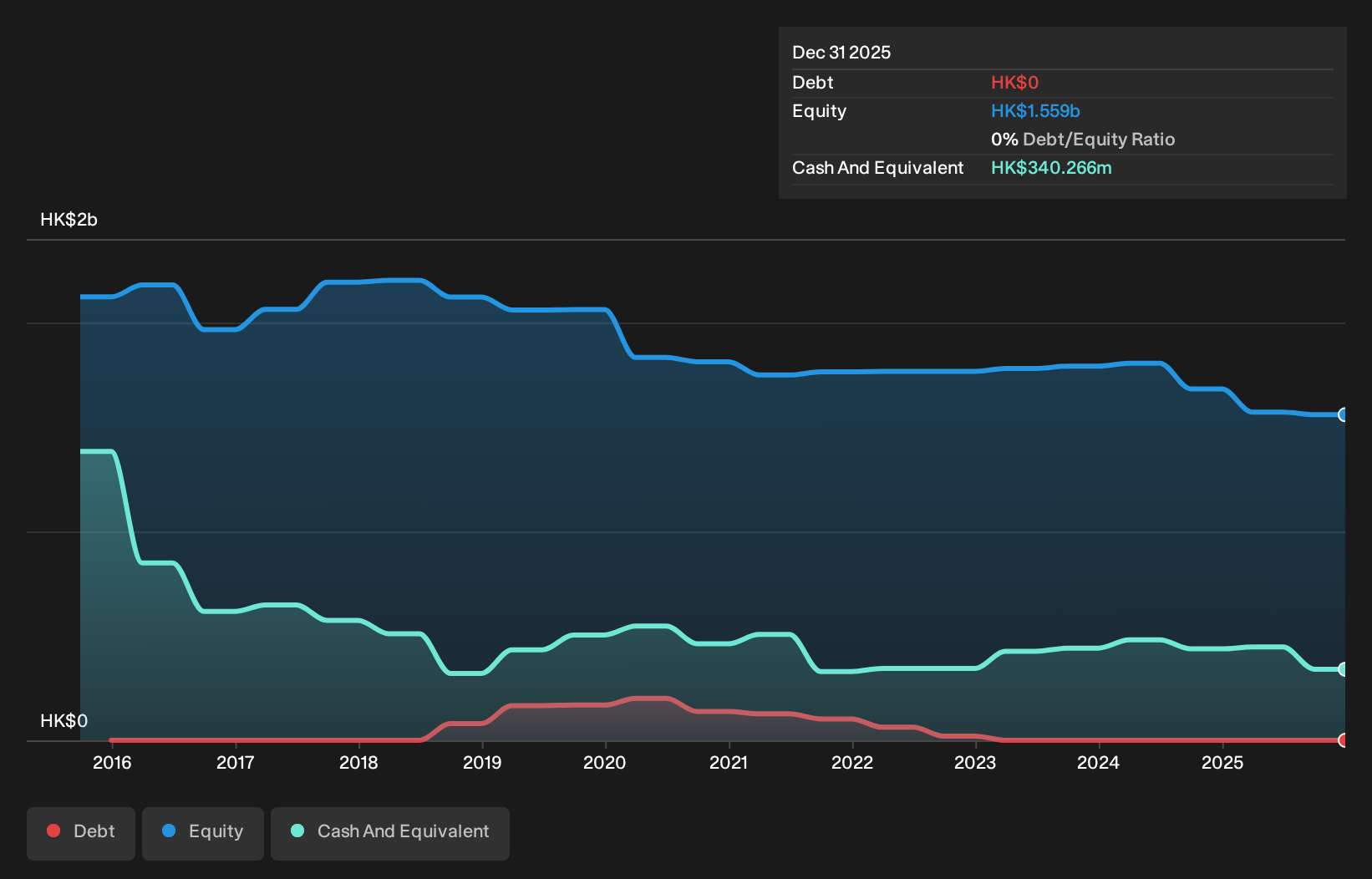Select the red HK$0 debt value
The image size is (1372, 879).
point(1014,83)
